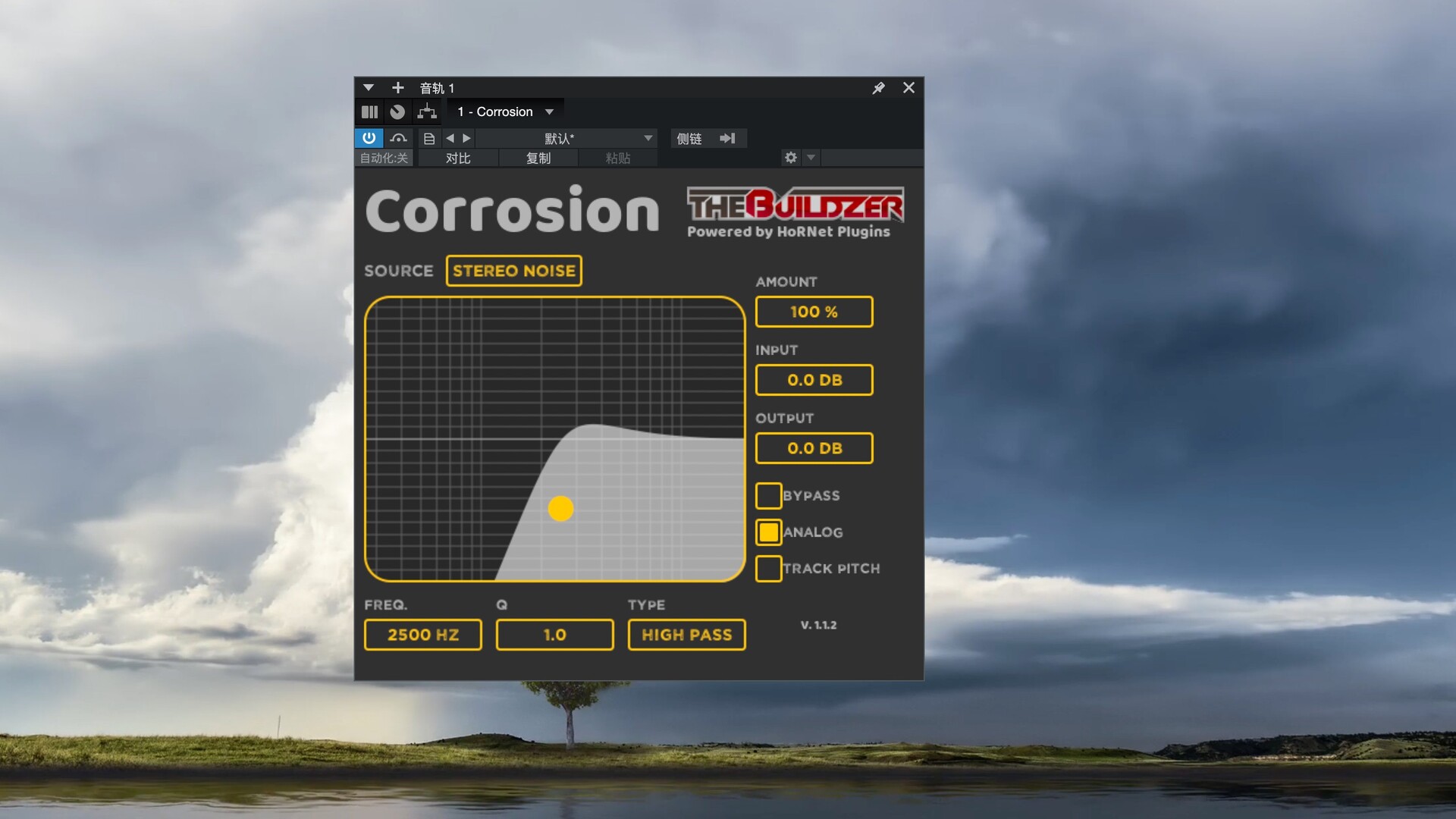
Task: Click the 复制 copy button
Action: point(538,158)
